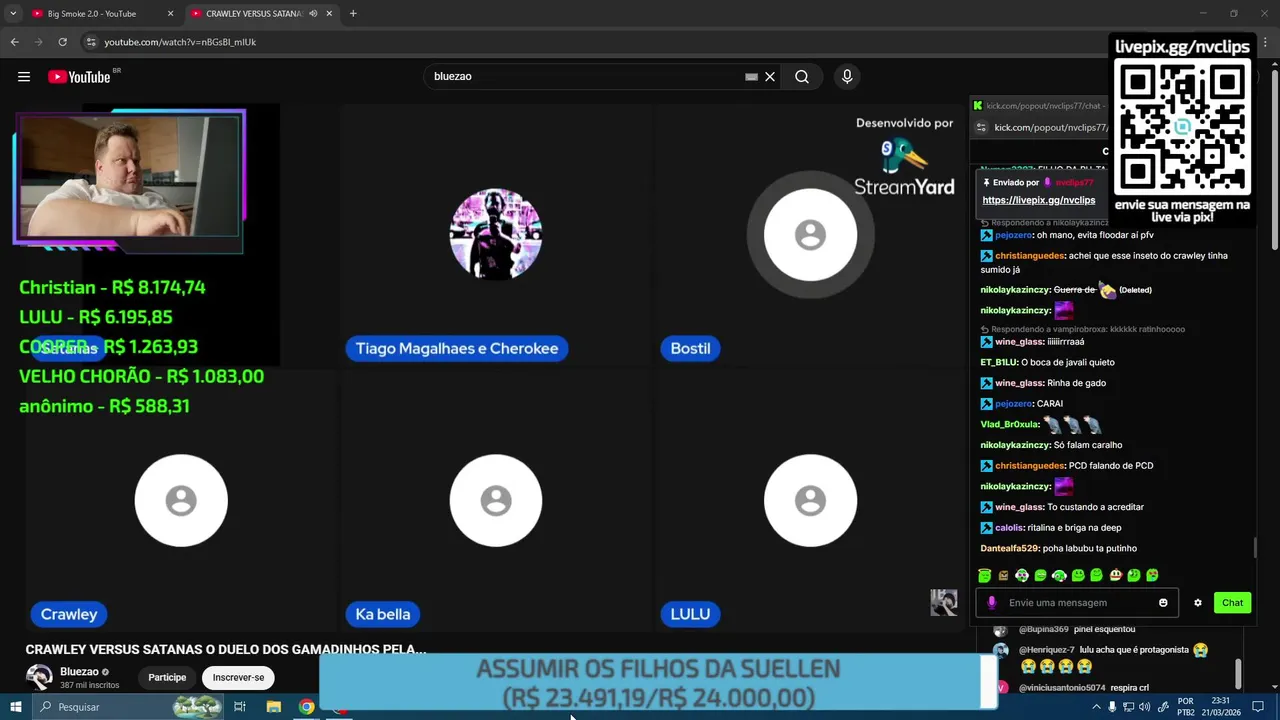Open chat settings gear icon
The image size is (1280, 720).
[1198, 603]
